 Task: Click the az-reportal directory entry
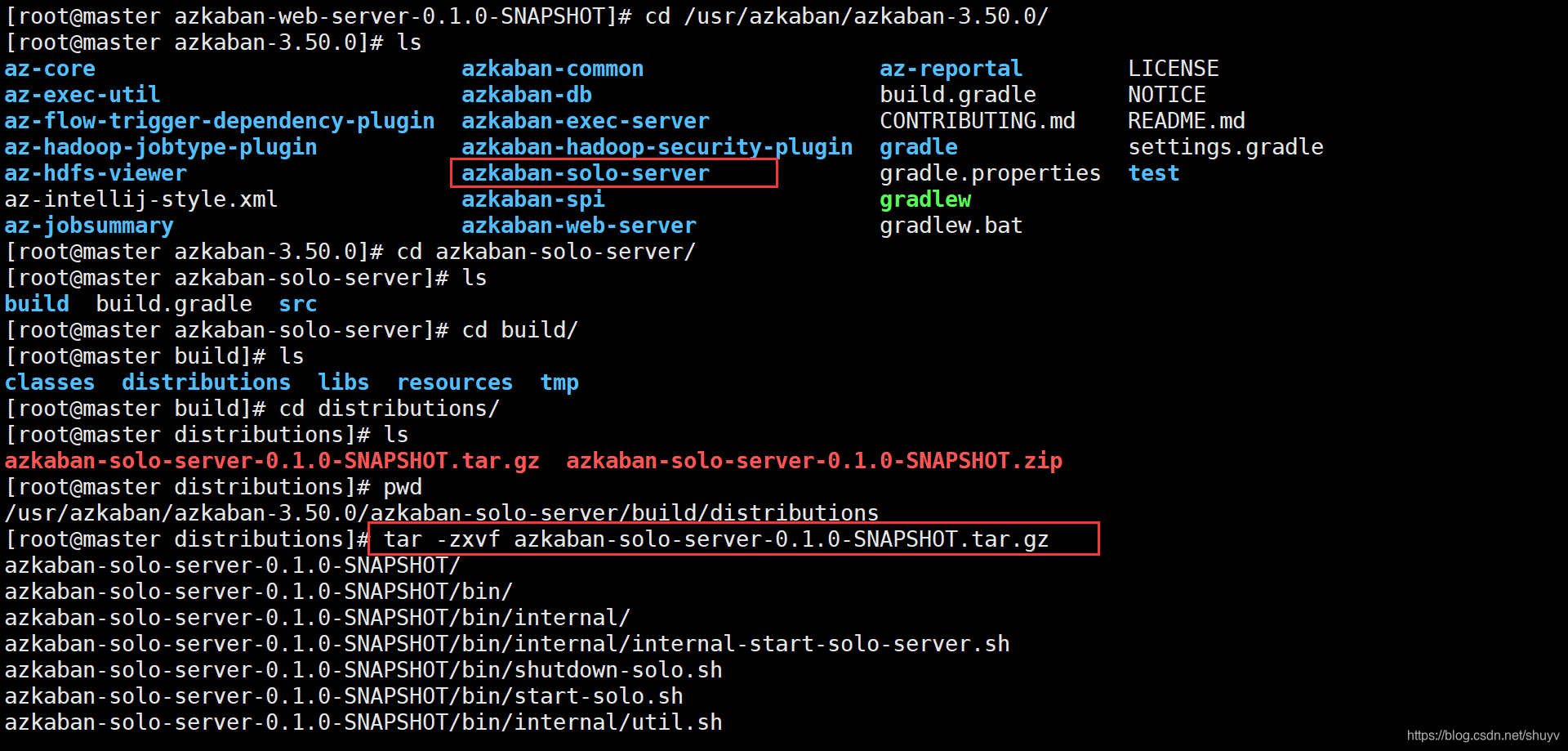951,69
